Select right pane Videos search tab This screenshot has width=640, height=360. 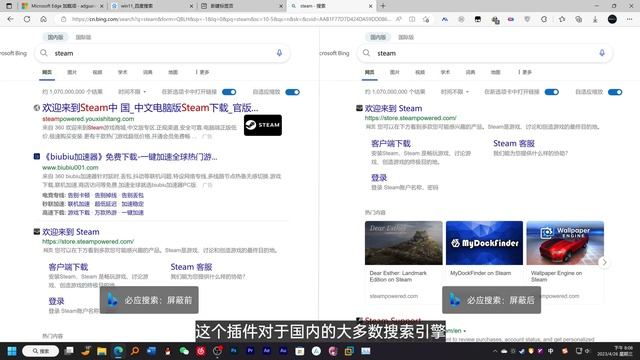coord(420,72)
